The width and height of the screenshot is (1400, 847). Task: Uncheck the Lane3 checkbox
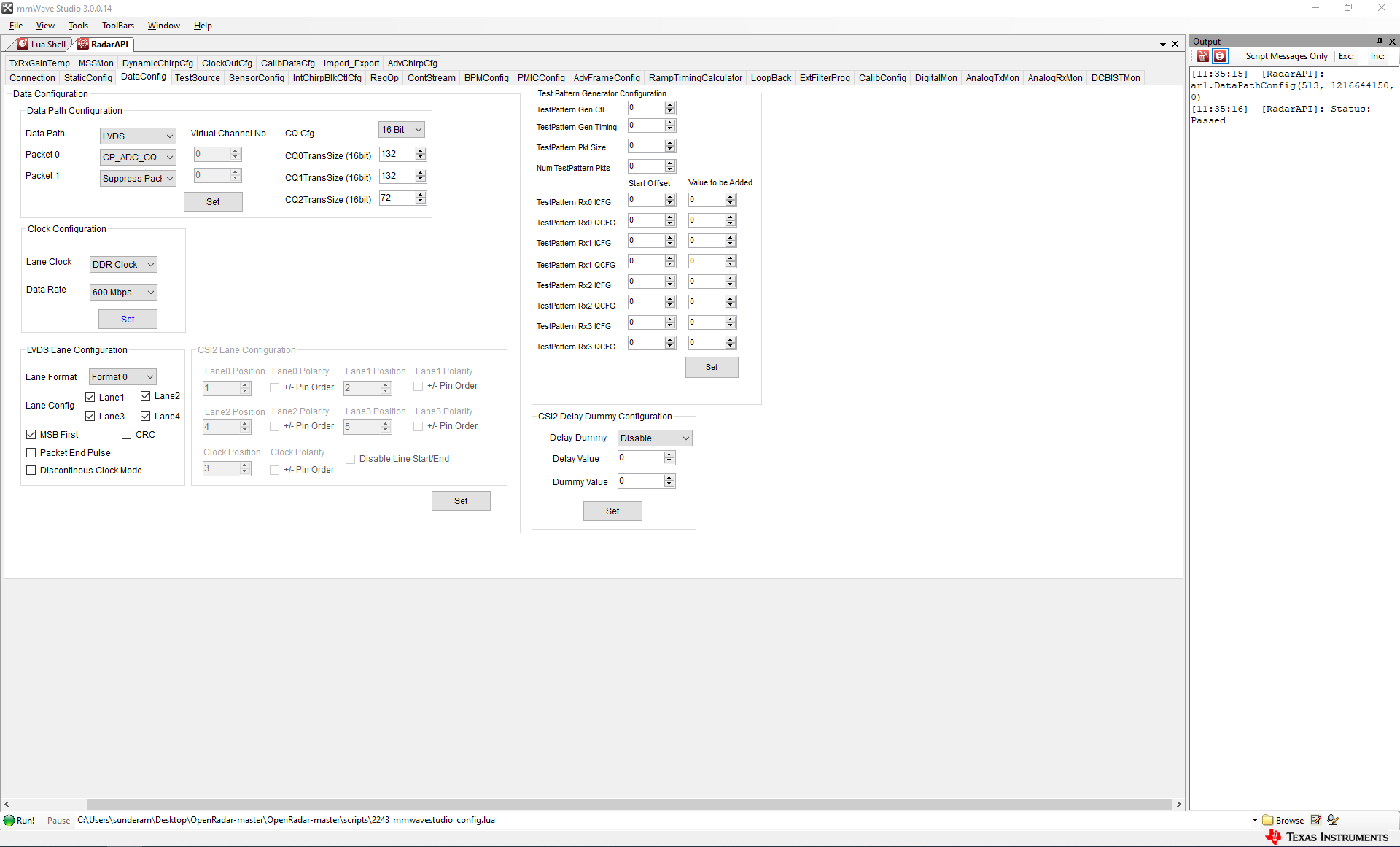tap(90, 417)
